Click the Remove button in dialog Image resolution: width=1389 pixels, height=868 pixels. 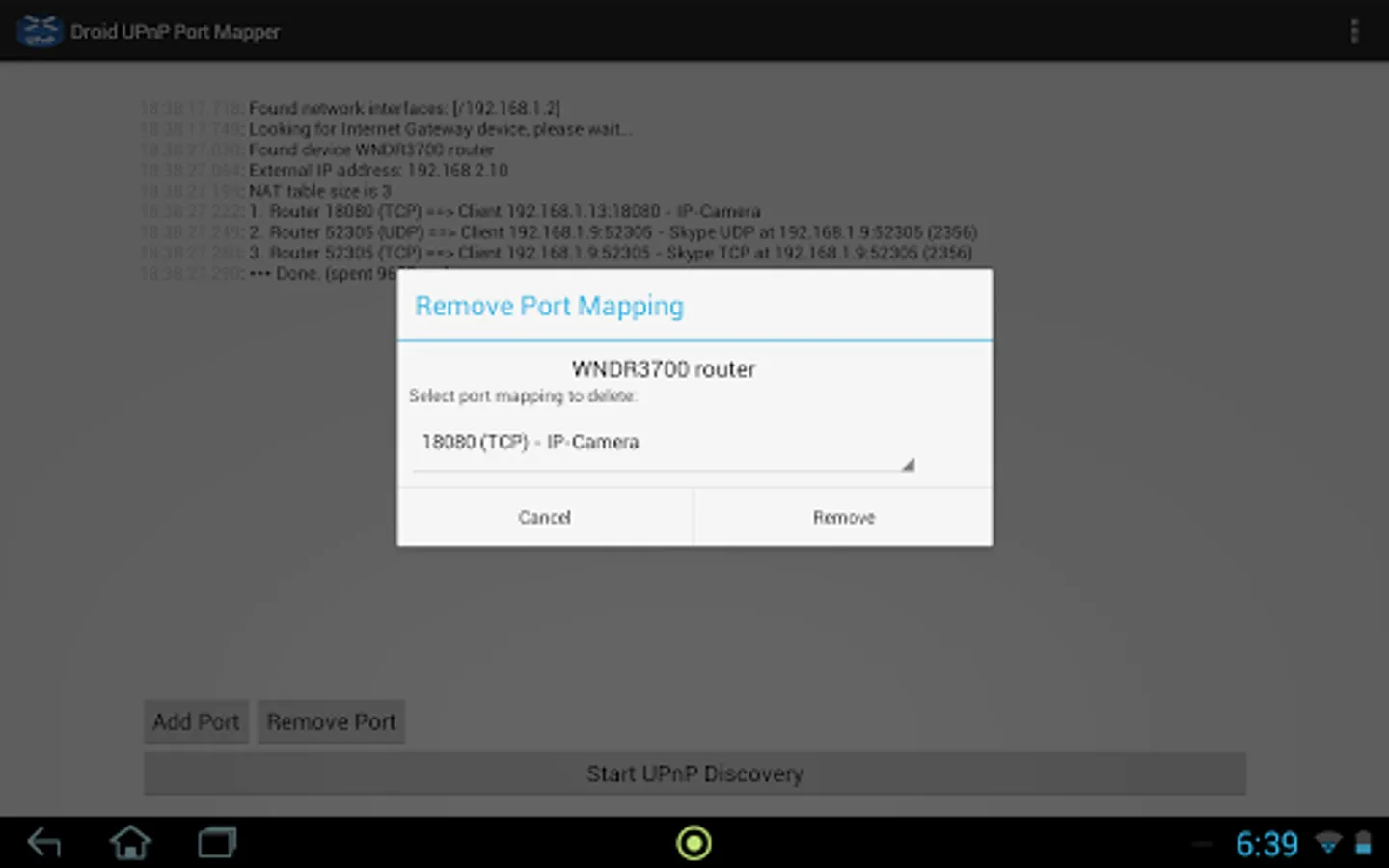(843, 517)
